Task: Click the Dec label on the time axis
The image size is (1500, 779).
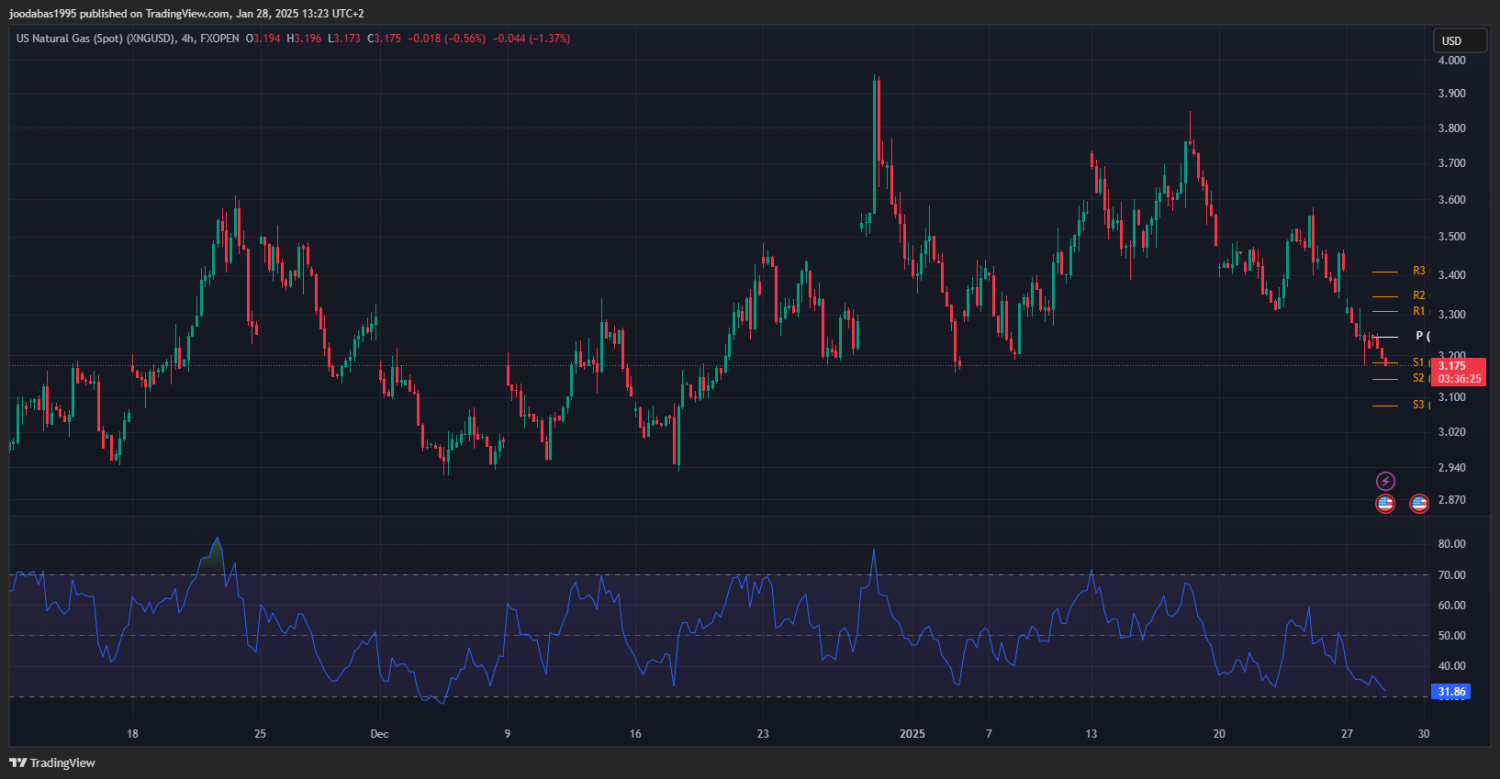Action: [379, 733]
